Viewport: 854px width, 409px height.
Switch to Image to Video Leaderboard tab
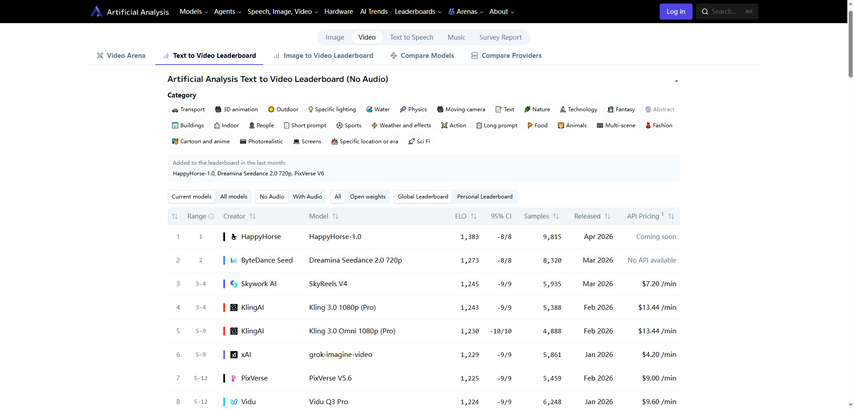(x=323, y=56)
